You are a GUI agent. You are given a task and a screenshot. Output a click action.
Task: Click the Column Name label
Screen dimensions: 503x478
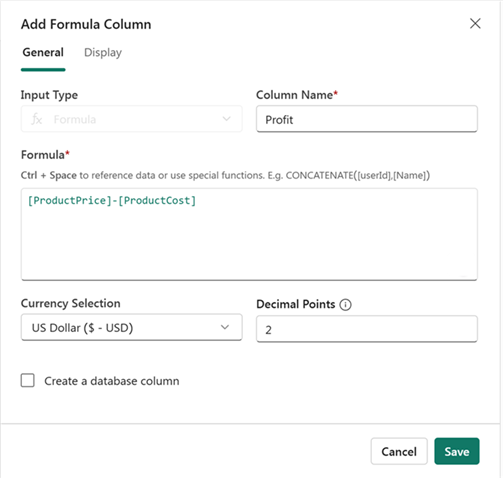(297, 95)
